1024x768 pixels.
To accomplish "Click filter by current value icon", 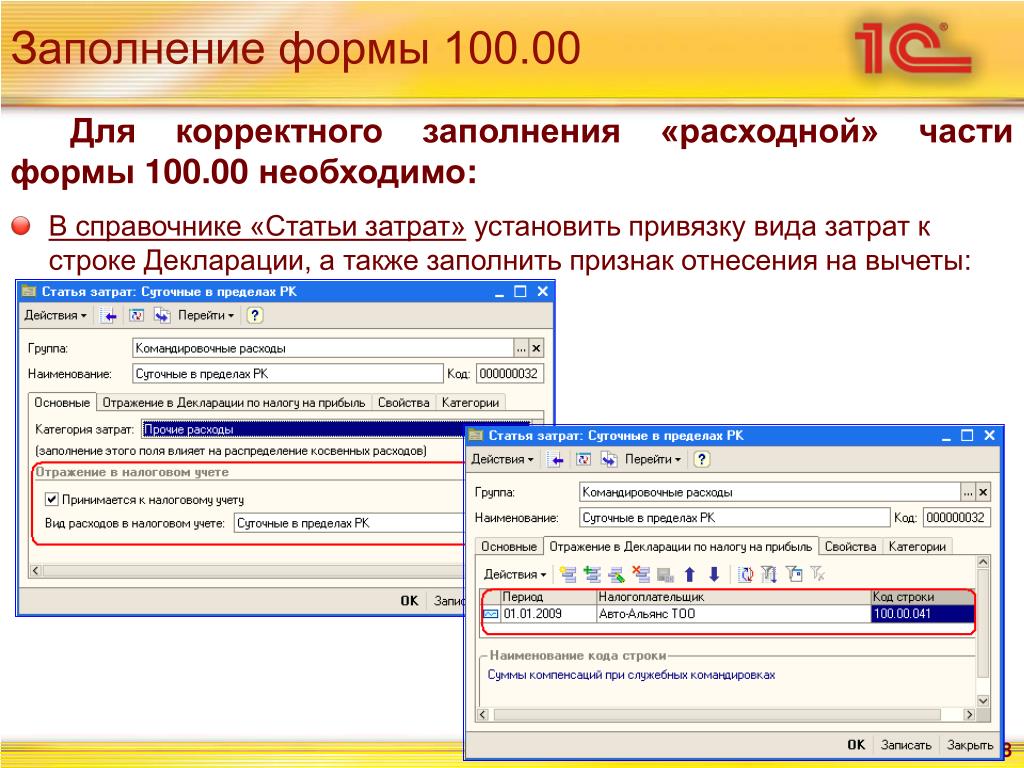I will click(x=793, y=574).
